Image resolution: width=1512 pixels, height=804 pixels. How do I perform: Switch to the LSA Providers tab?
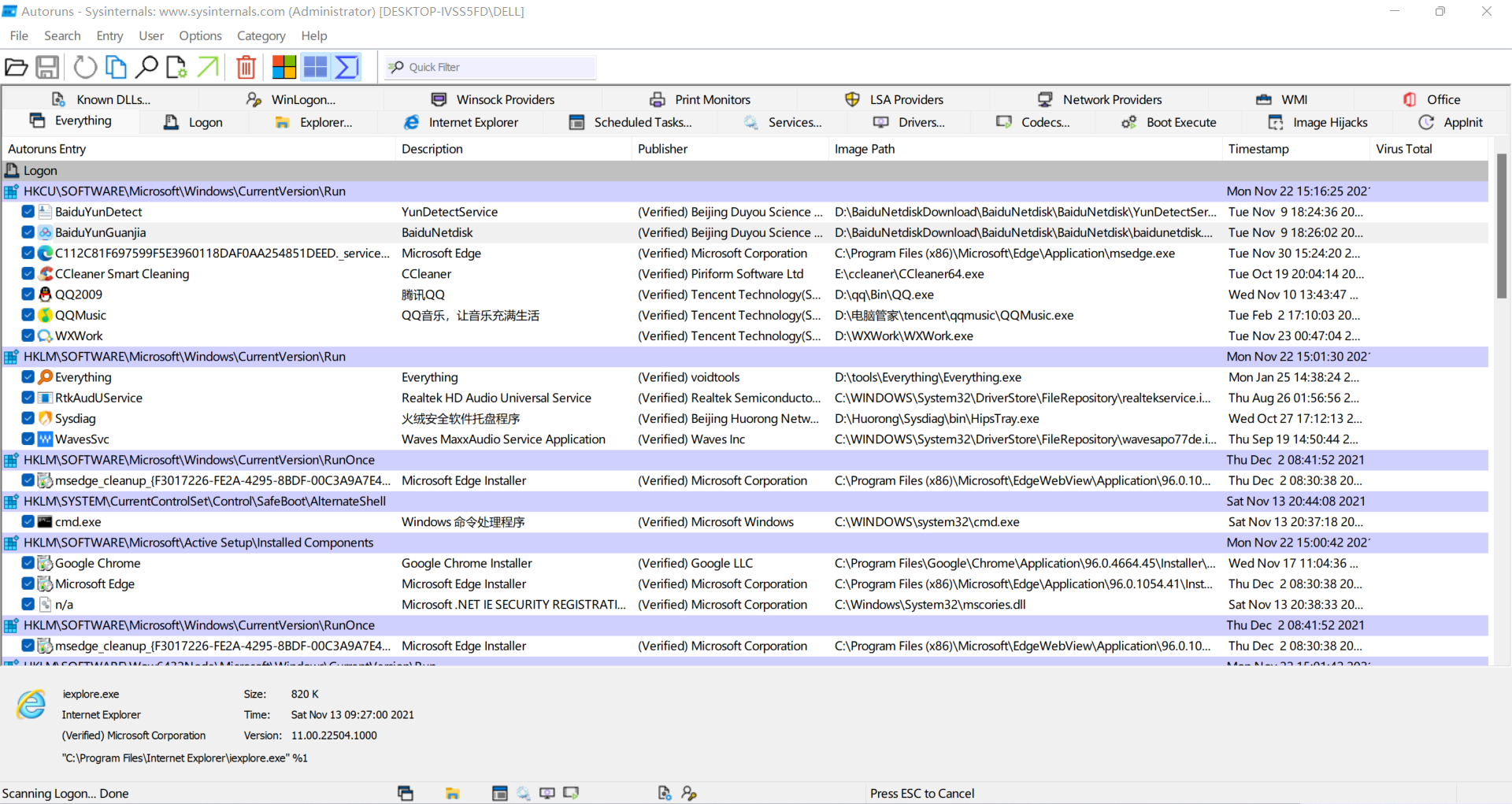tap(894, 99)
